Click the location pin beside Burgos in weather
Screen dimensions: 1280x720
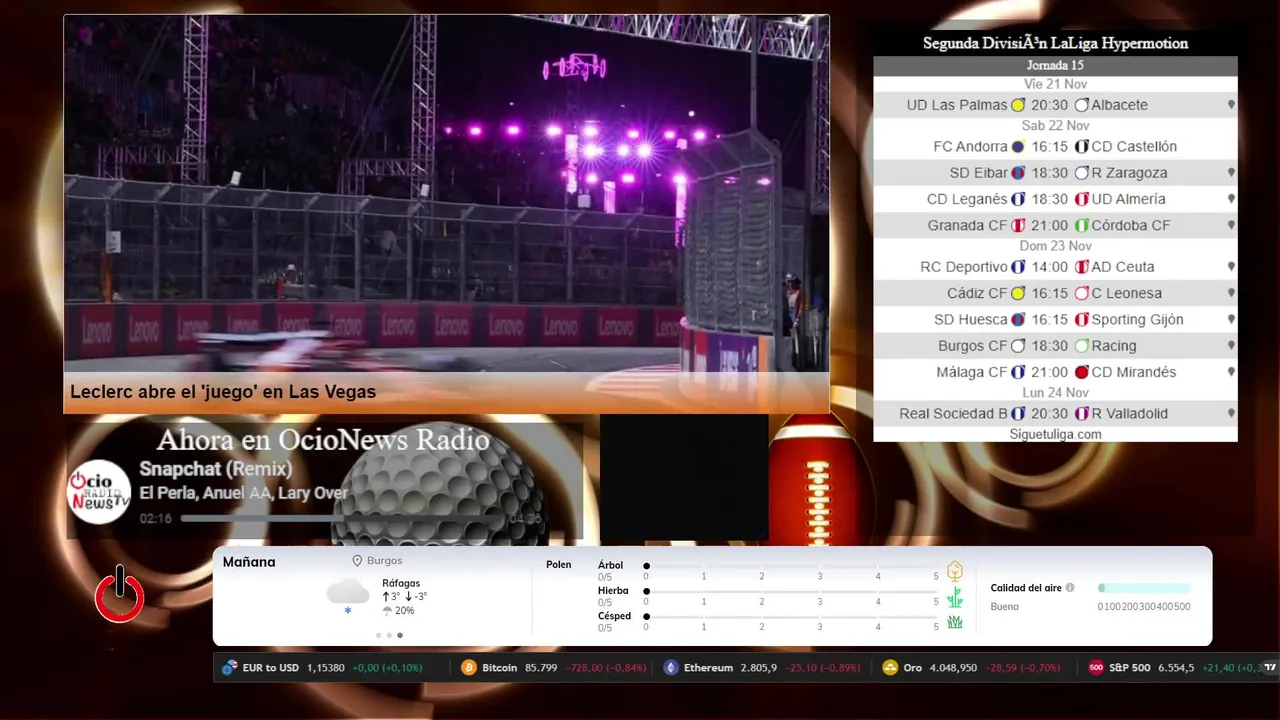(x=357, y=561)
